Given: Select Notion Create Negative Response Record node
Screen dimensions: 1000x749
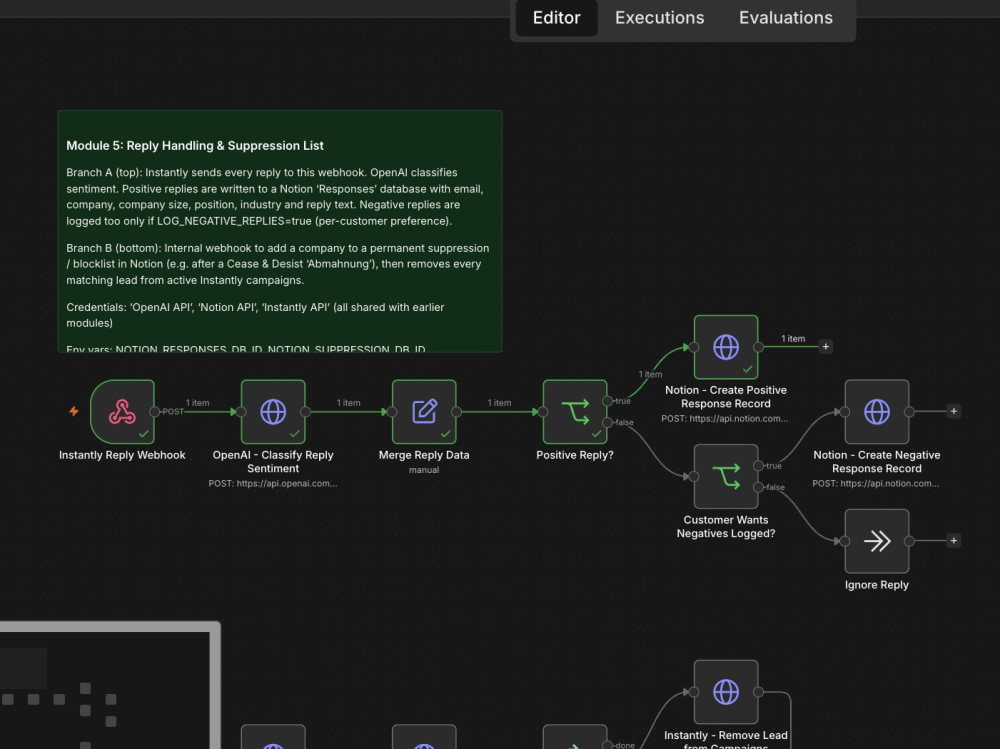Looking at the screenshot, I should [x=877, y=412].
